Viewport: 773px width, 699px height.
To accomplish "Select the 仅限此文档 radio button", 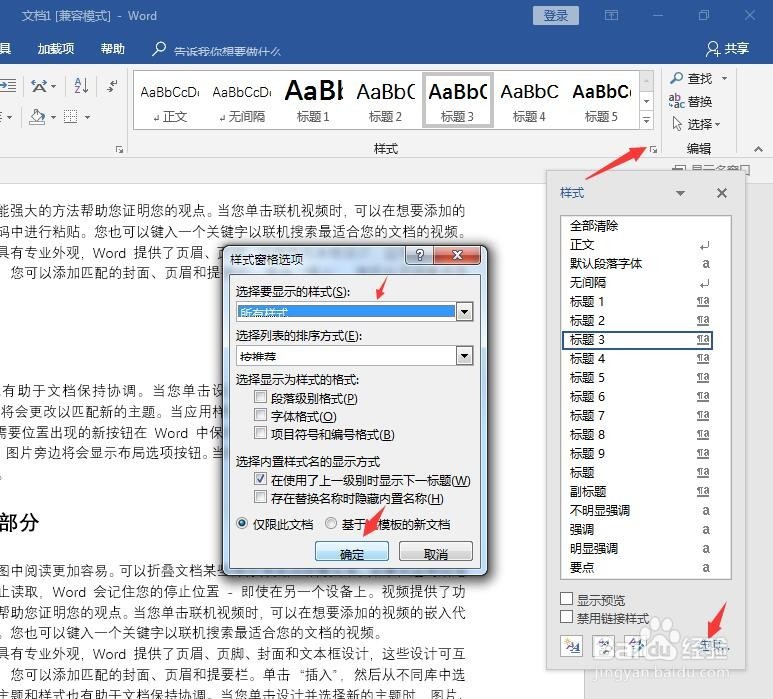I will (242, 524).
